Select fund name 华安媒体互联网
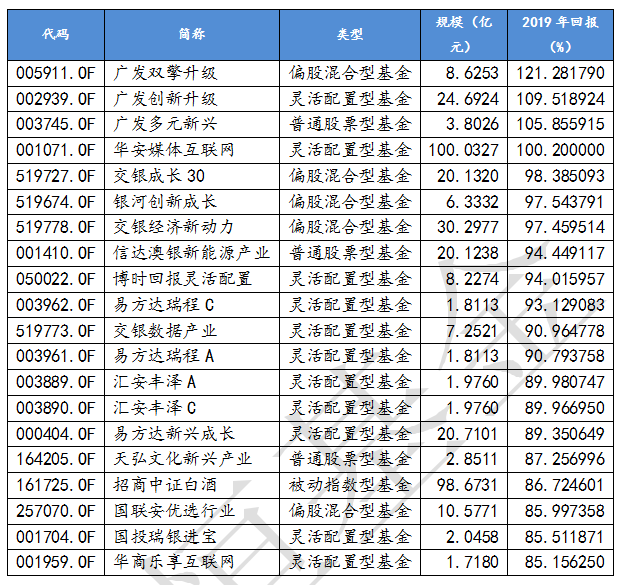Image resolution: width=620 pixels, height=585 pixels. point(174,150)
